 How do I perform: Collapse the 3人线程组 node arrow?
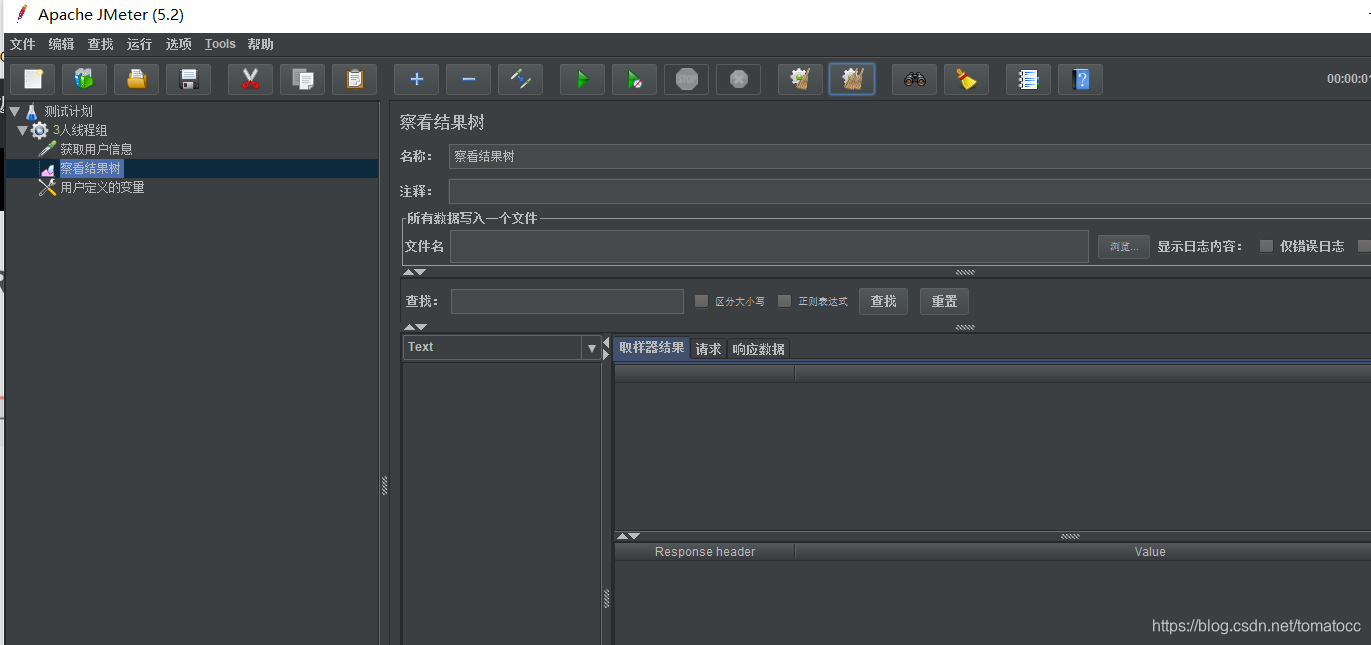(22, 130)
